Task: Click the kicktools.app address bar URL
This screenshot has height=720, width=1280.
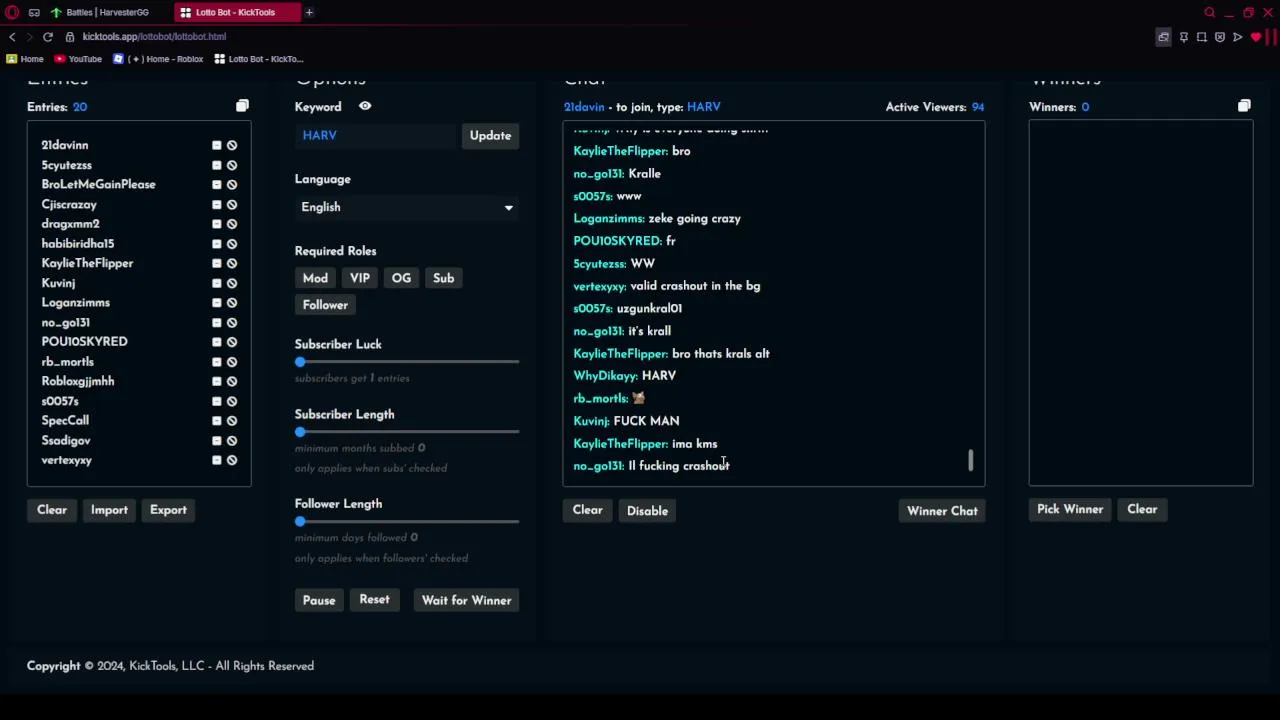Action: [154, 37]
